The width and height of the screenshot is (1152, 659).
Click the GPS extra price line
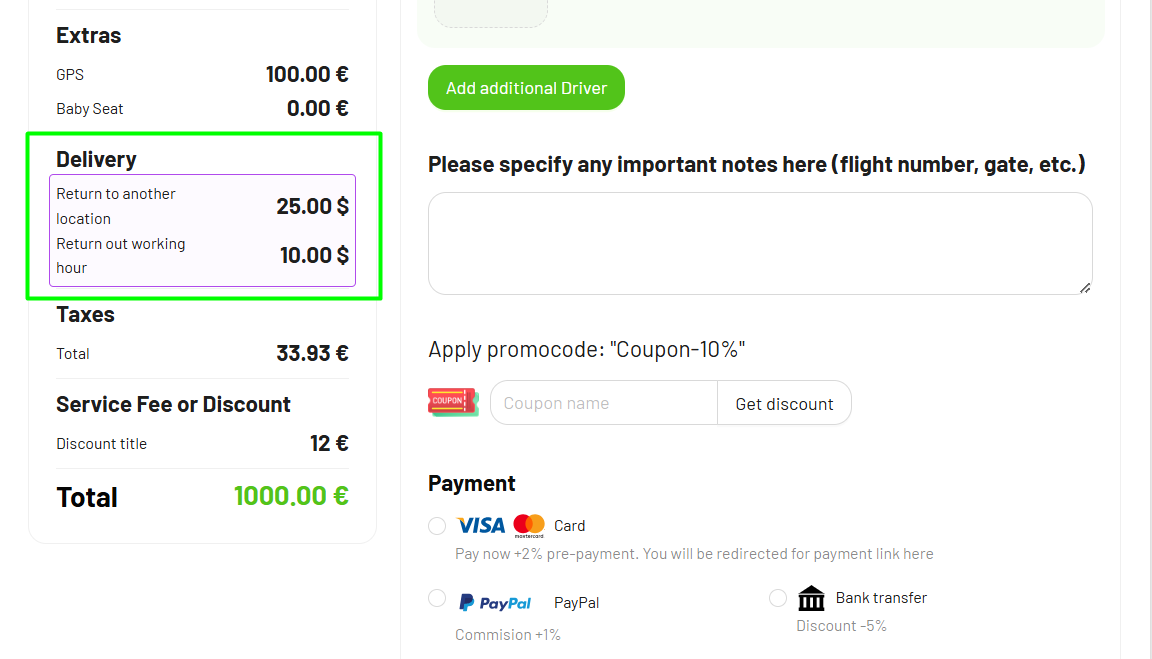click(x=202, y=75)
